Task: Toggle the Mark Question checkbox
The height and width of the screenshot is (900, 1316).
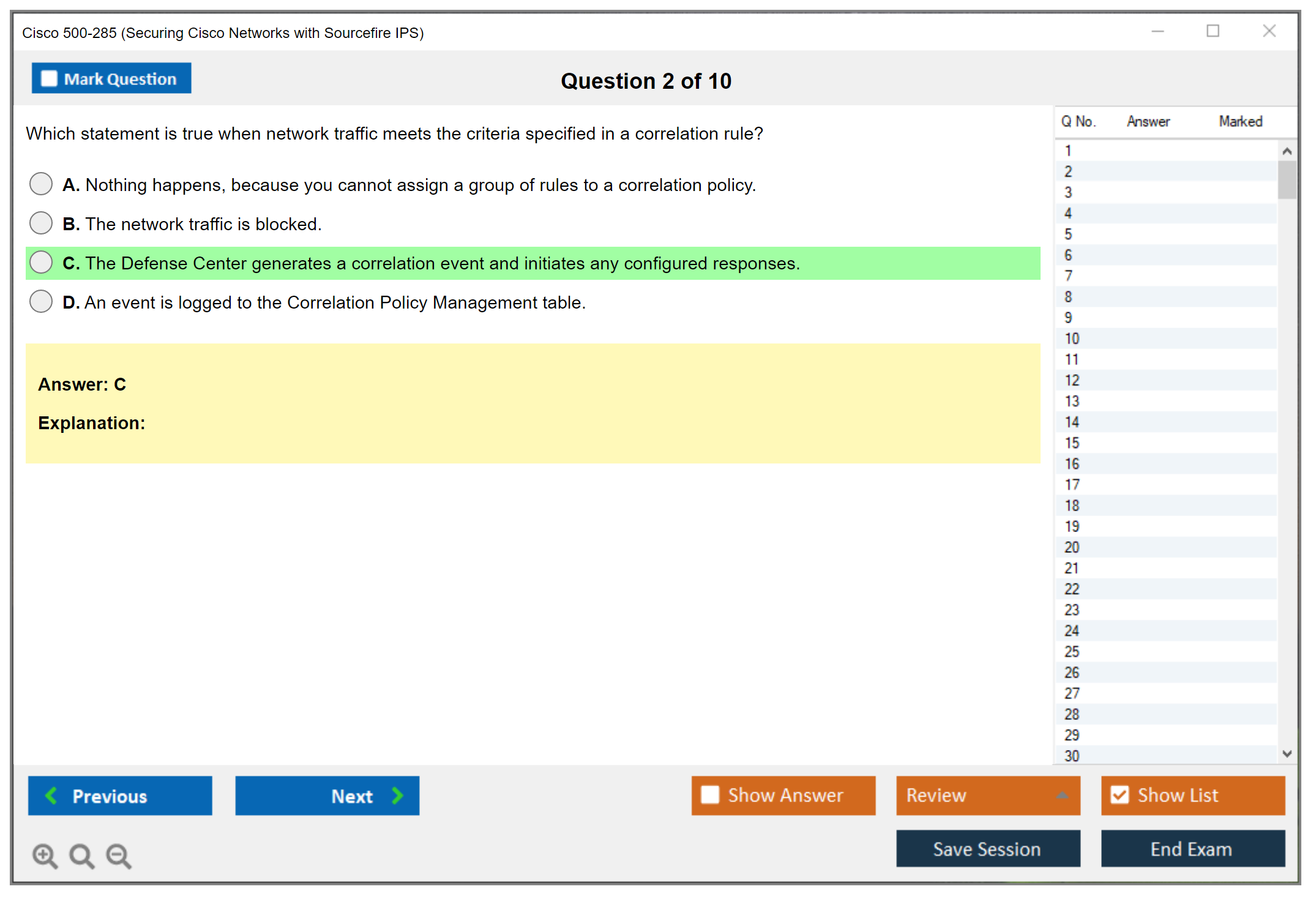Action: tap(49, 79)
